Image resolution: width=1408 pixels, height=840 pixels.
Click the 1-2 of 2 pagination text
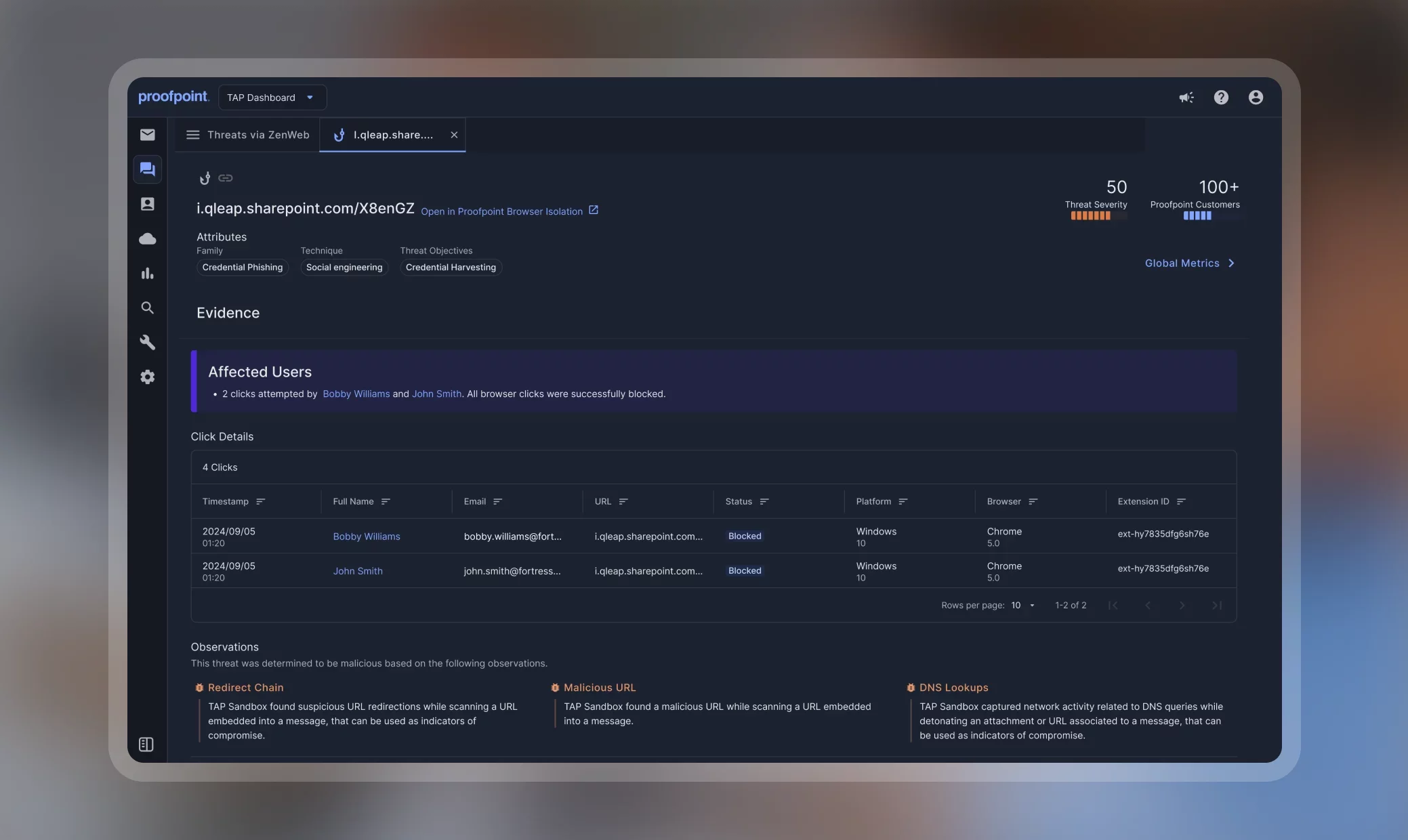point(1071,606)
